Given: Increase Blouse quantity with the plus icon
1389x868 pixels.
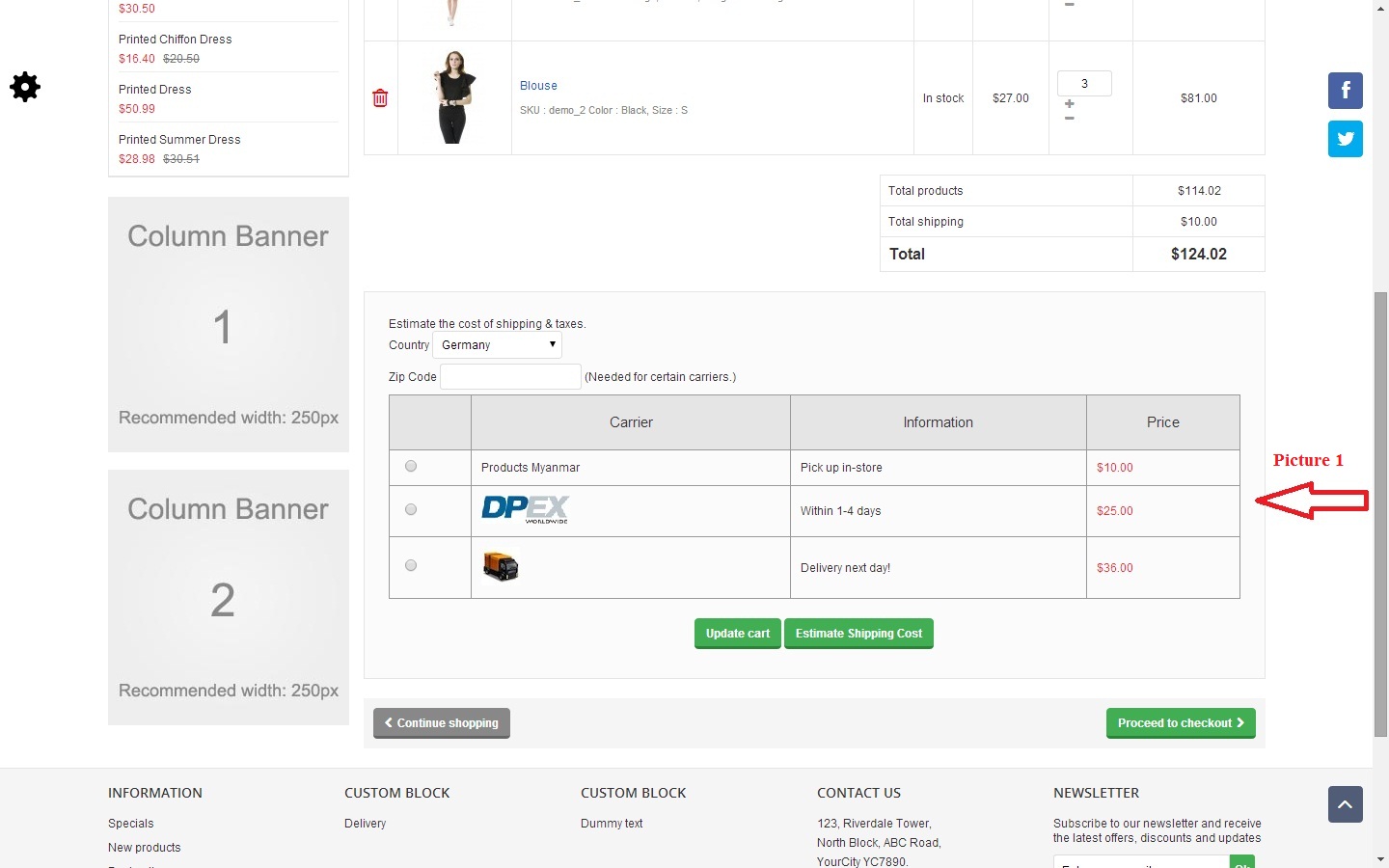Looking at the screenshot, I should pos(1070,104).
